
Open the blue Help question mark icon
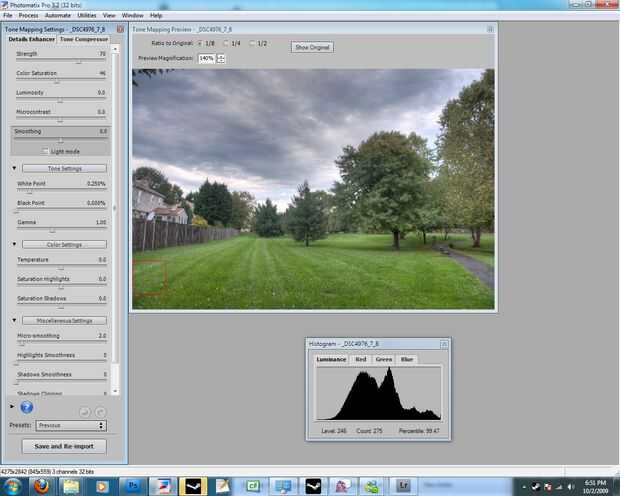tap(26, 407)
